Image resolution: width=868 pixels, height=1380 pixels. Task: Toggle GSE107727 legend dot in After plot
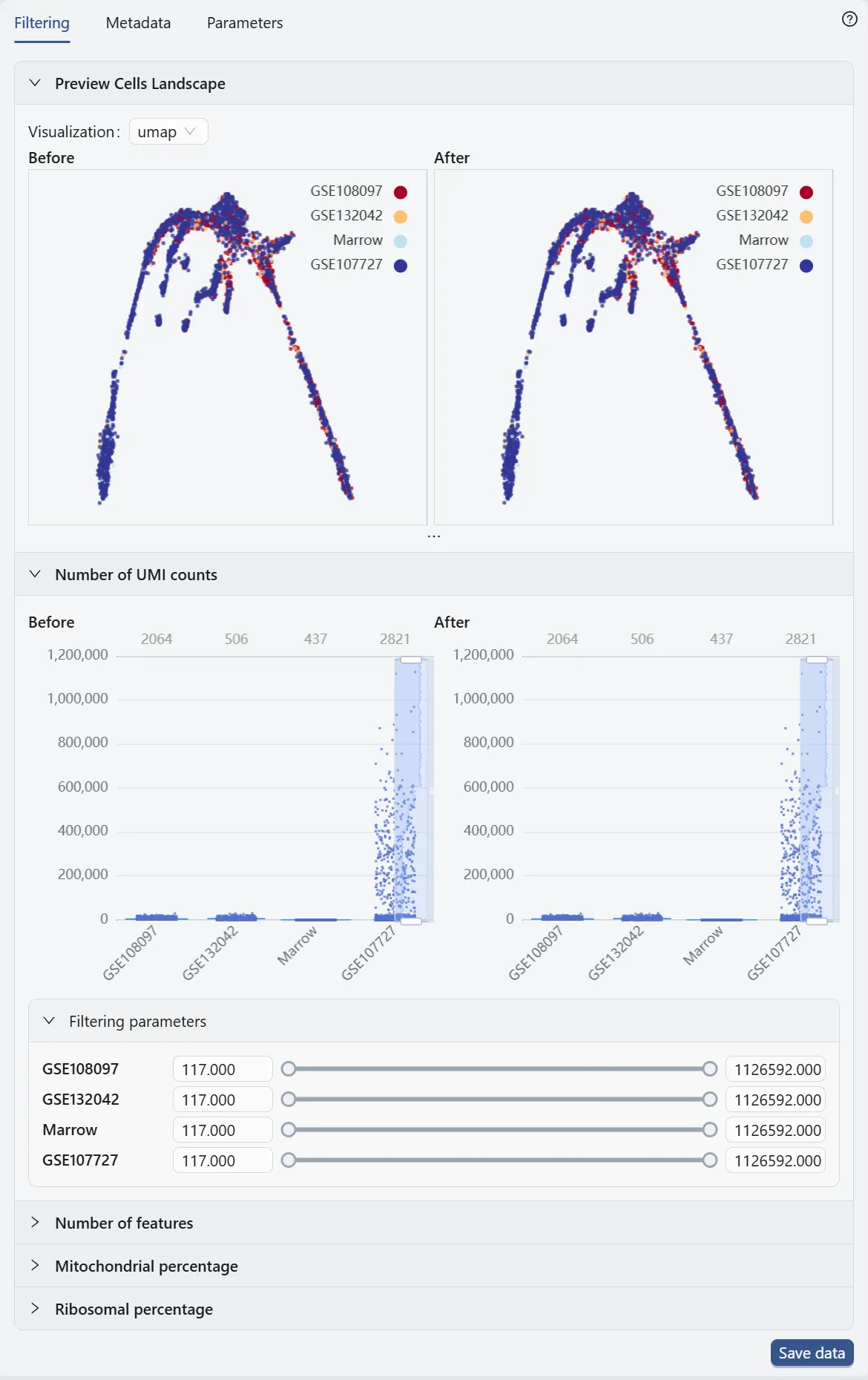[806, 266]
